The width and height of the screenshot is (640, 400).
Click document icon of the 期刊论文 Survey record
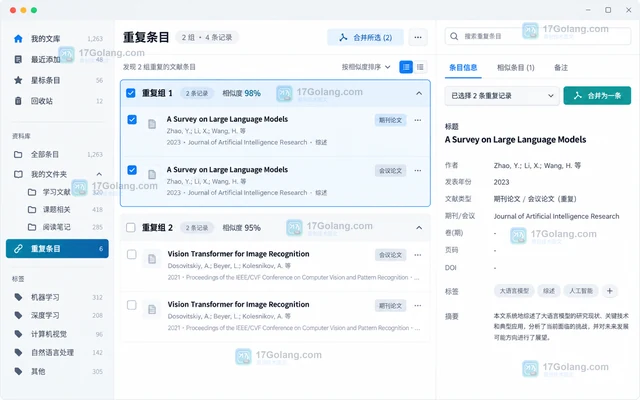point(152,124)
